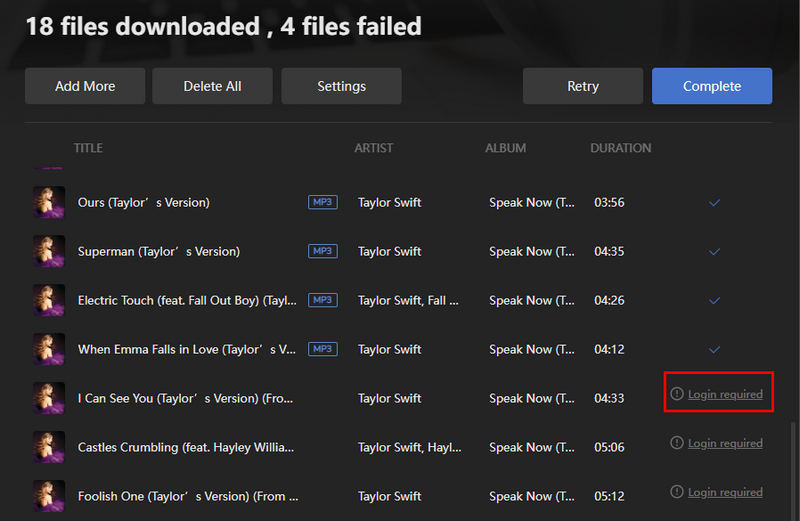800x521 pixels.
Task: Click album thumbnail of Foolish One
Action: [x=49, y=496]
